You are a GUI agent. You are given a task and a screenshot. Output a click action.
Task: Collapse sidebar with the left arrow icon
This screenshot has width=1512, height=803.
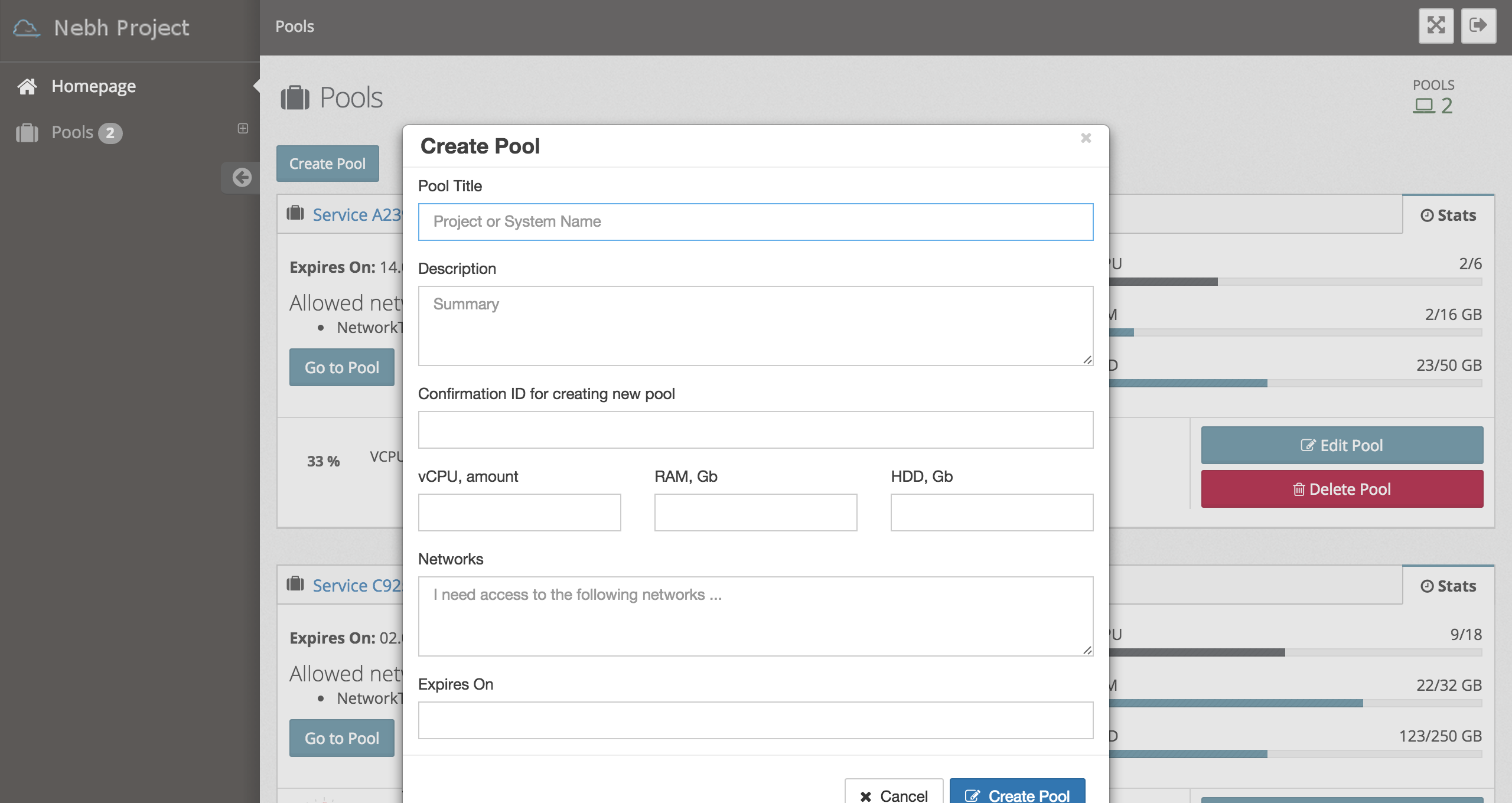click(242, 177)
